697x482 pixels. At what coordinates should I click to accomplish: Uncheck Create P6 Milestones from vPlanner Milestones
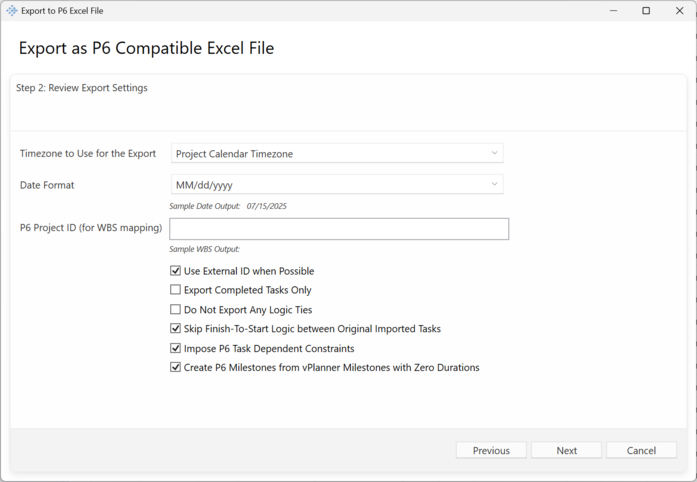click(176, 368)
